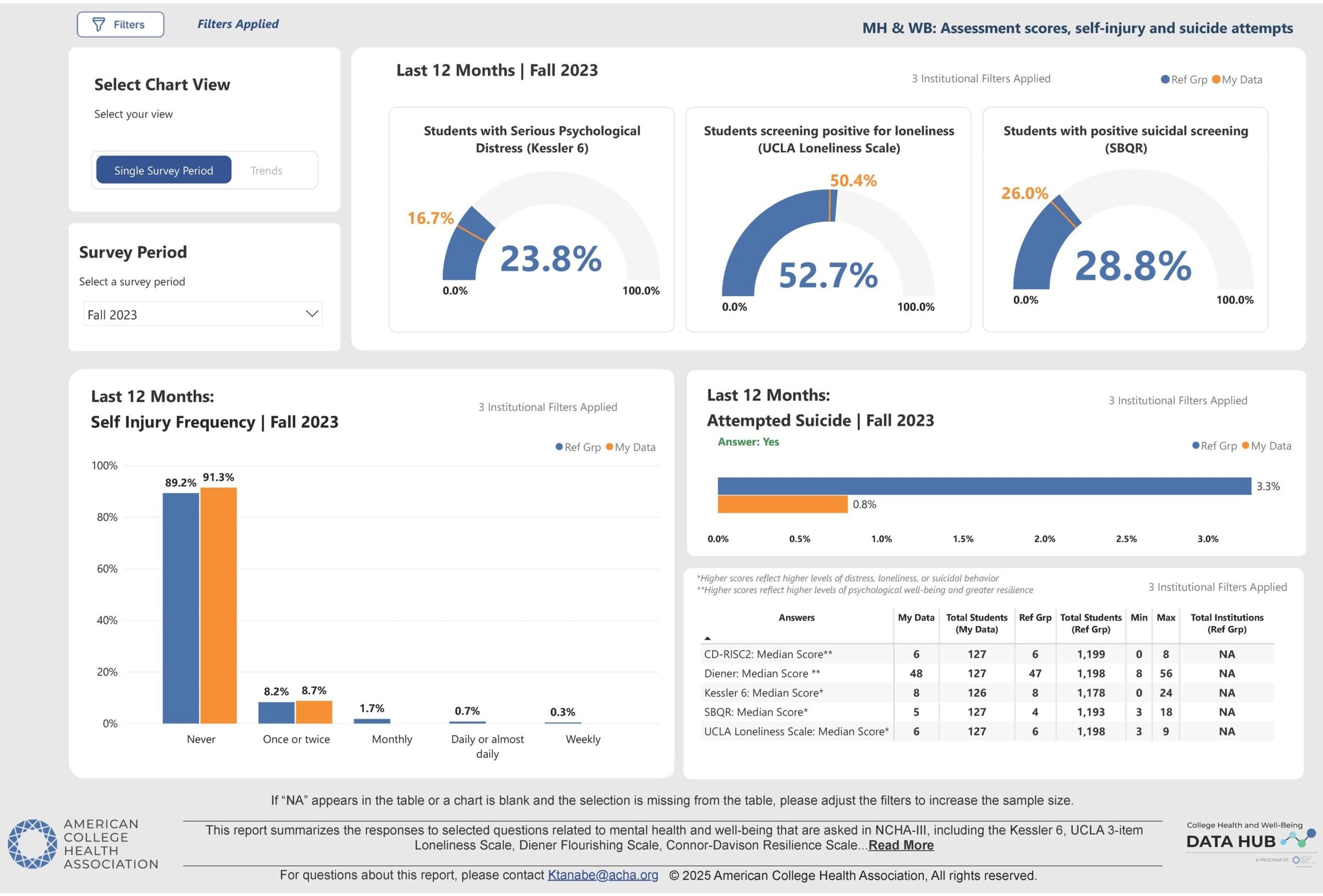The image size is (1323, 896).
Task: Expand Fall 2023 dropdown chevron
Action: pyautogui.click(x=311, y=314)
